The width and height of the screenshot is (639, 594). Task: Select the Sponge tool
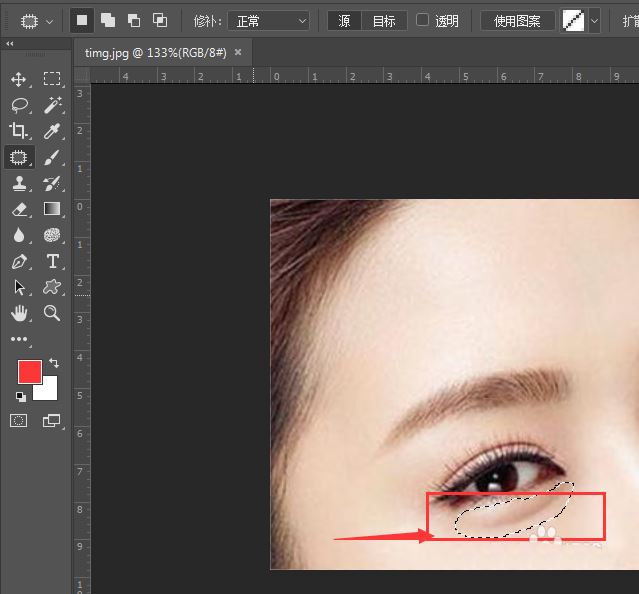(52, 235)
